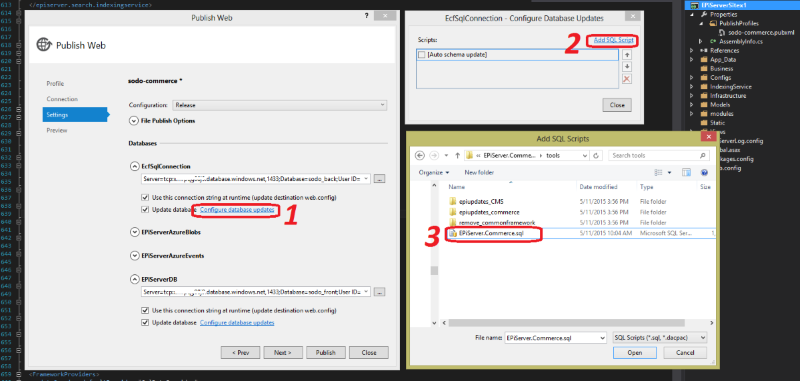Open help icon in file dialog

704,172
